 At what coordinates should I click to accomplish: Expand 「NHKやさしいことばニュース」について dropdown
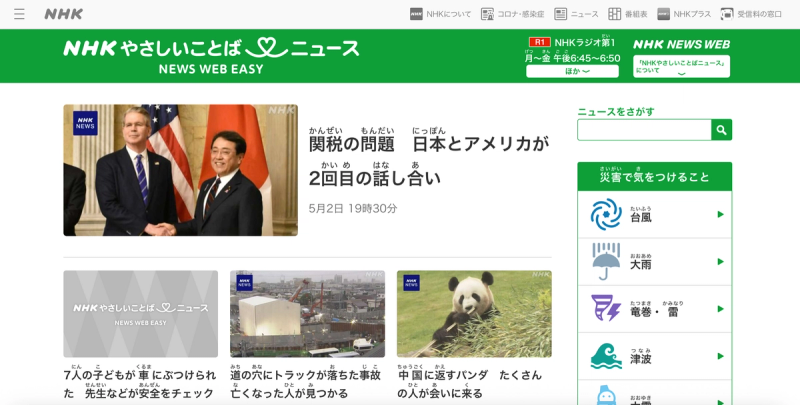tap(682, 67)
